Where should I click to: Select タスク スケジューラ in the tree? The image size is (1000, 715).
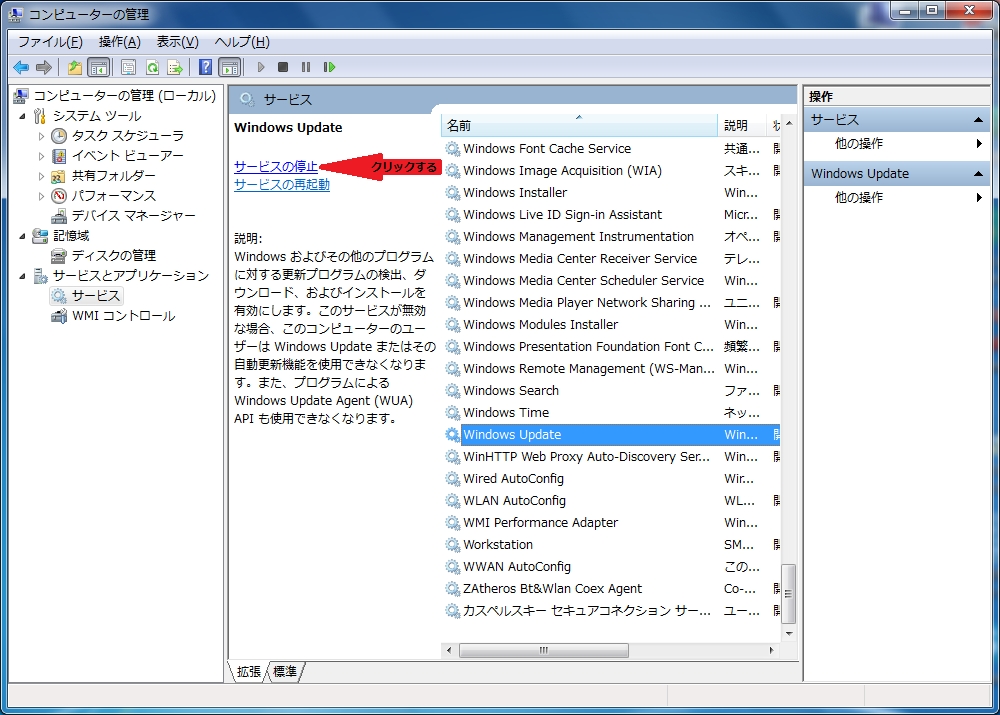(128, 136)
